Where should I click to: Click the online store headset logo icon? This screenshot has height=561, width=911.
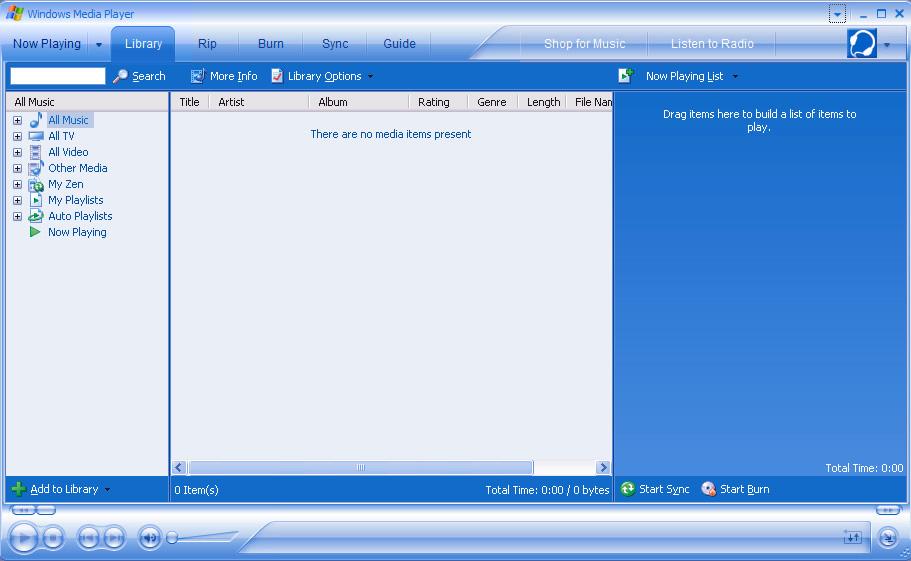pyautogui.click(x=862, y=43)
